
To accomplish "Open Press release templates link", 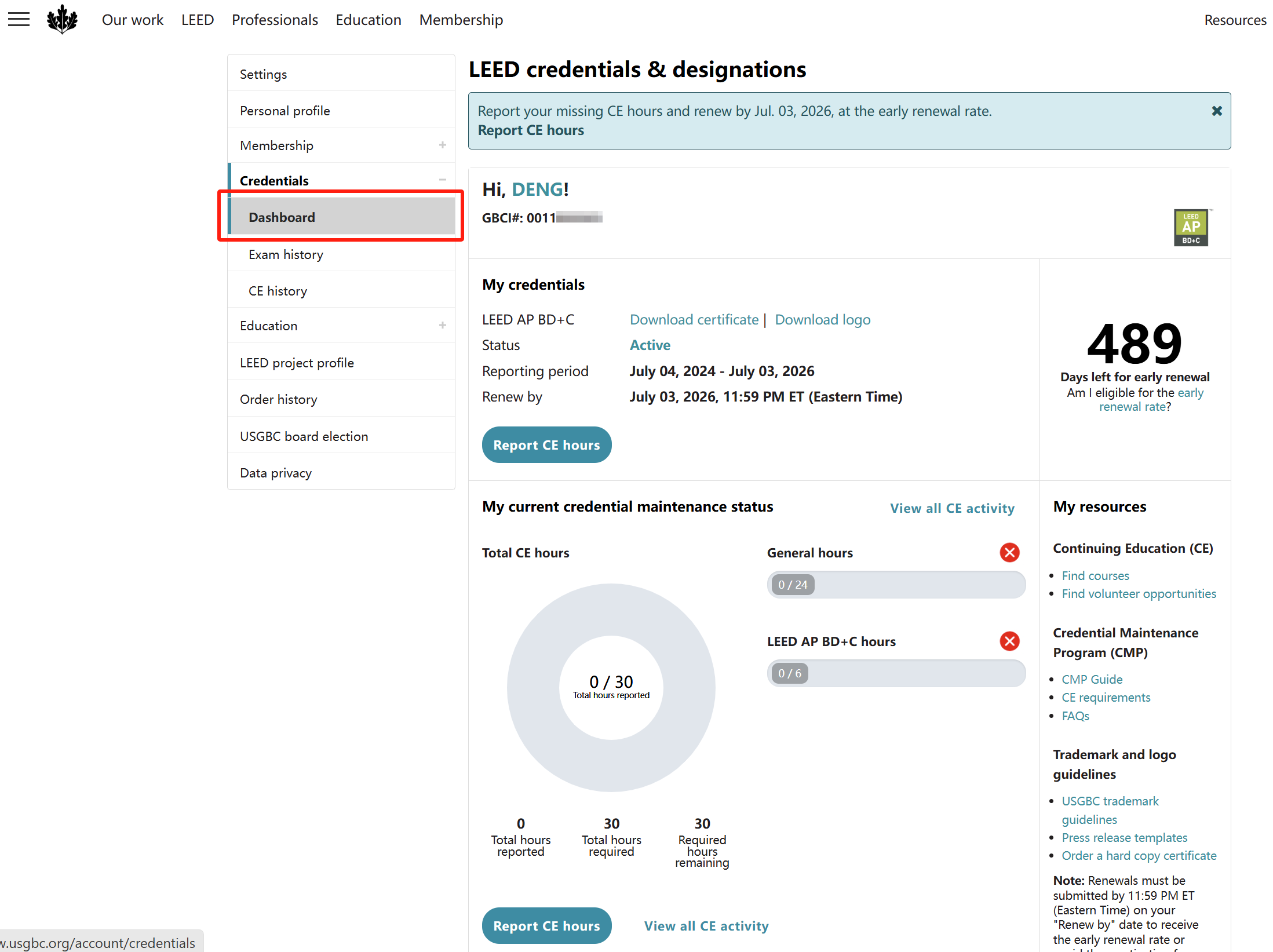I will point(1125,838).
